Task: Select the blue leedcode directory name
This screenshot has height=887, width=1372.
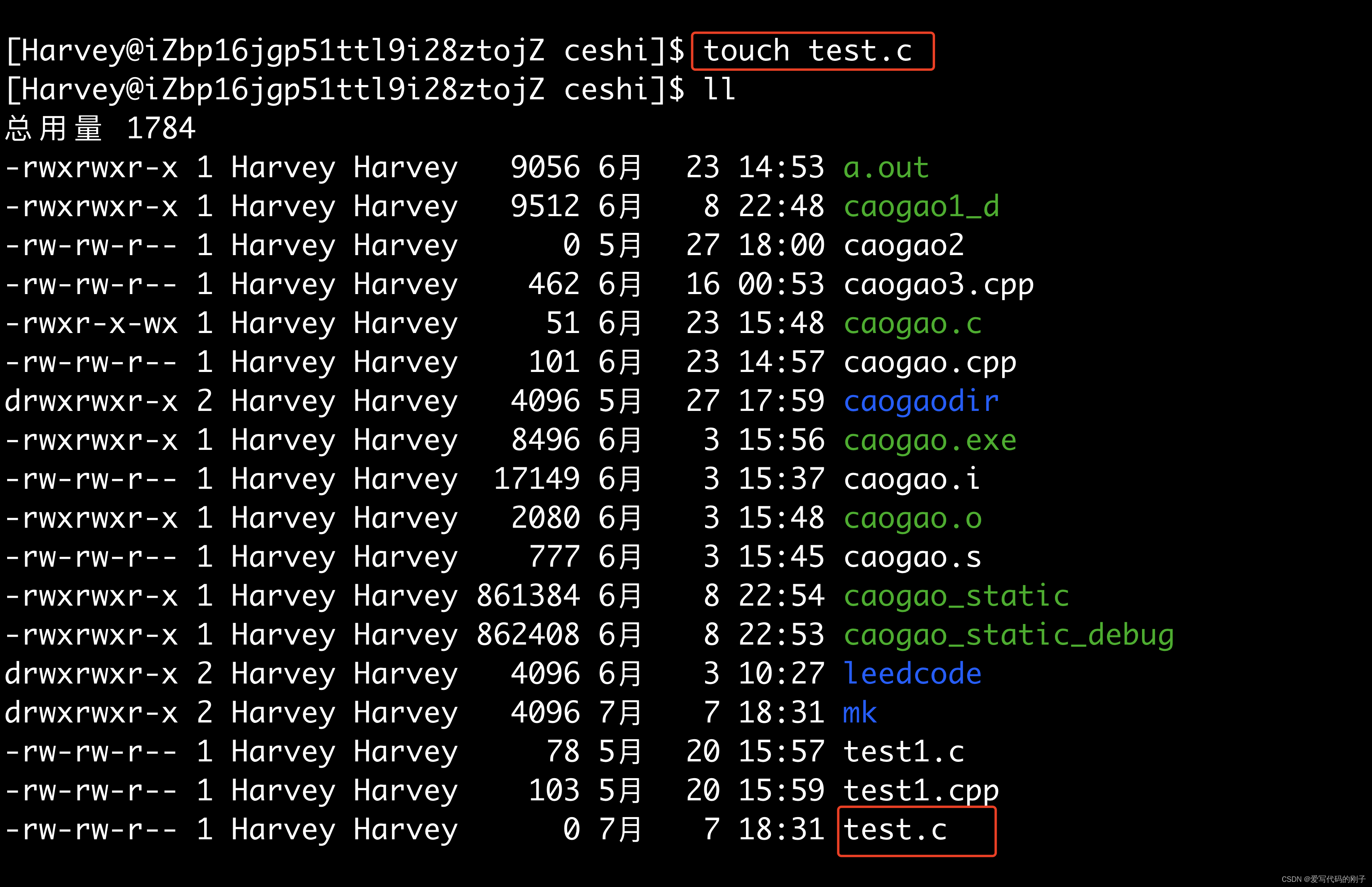Action: [x=912, y=674]
